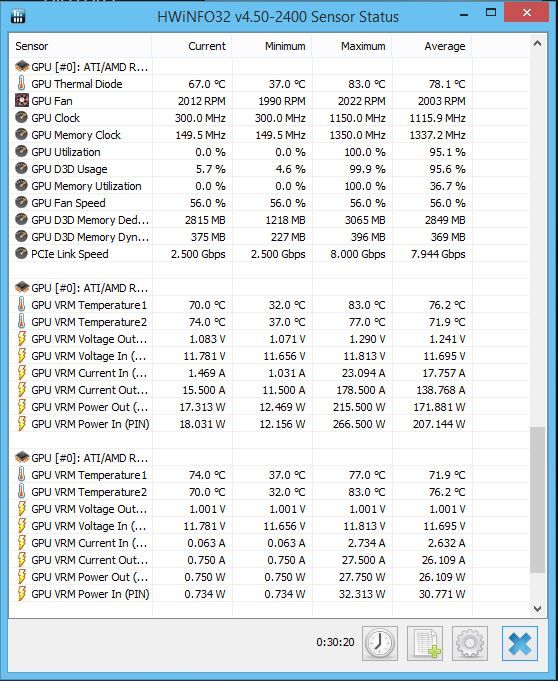Click the 3065 MB maximum memory value
This screenshot has width=558, height=681.
365,220
